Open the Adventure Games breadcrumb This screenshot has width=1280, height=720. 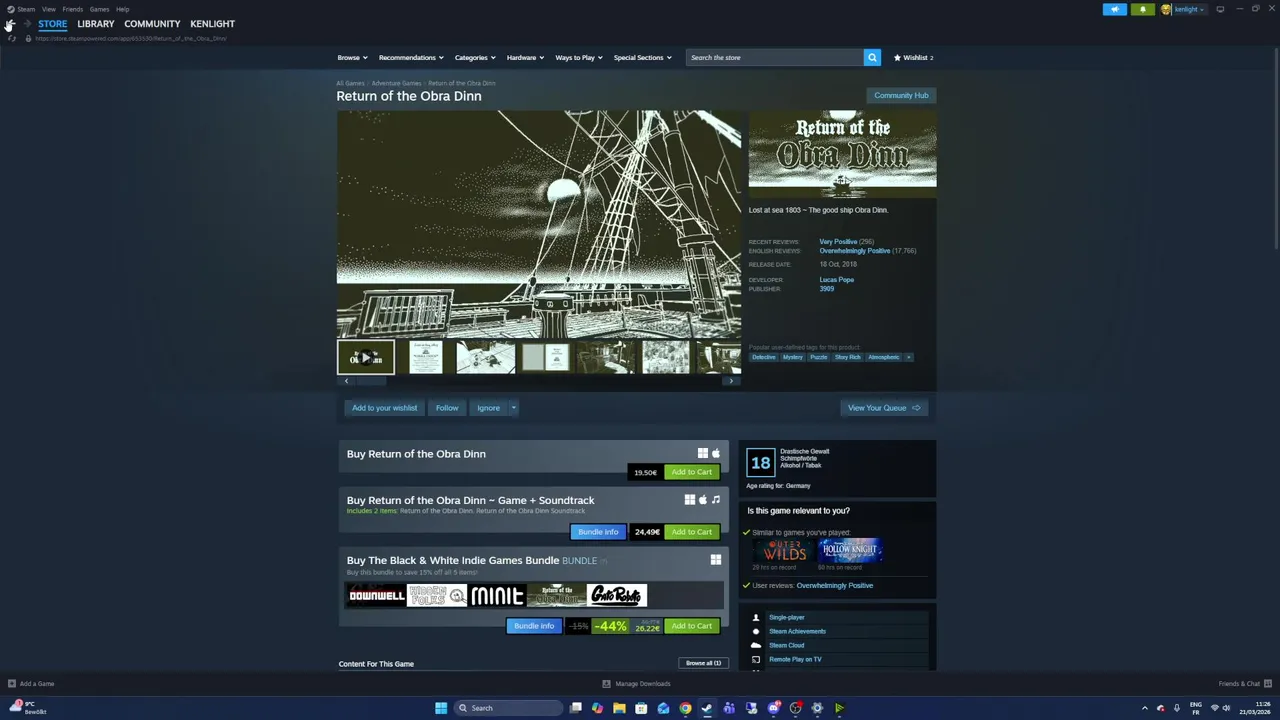coord(396,83)
